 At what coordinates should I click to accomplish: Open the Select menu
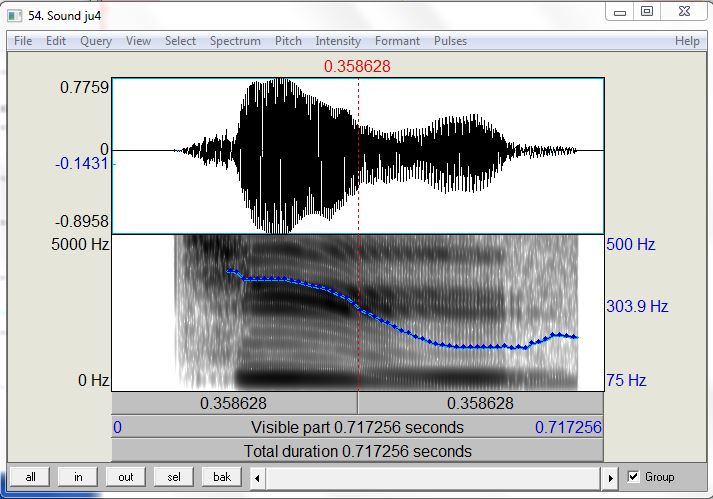coord(180,41)
